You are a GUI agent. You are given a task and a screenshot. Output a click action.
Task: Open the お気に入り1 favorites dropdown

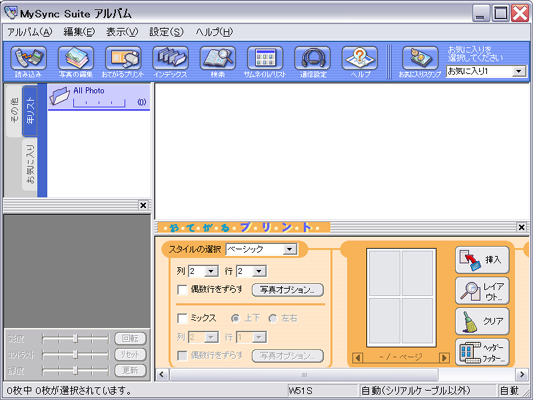(x=486, y=71)
